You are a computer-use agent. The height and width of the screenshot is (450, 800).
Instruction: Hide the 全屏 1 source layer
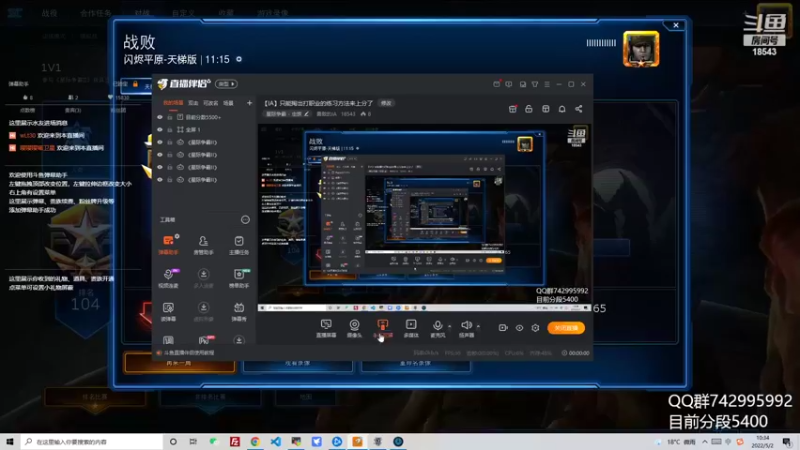pyautogui.click(x=160, y=130)
